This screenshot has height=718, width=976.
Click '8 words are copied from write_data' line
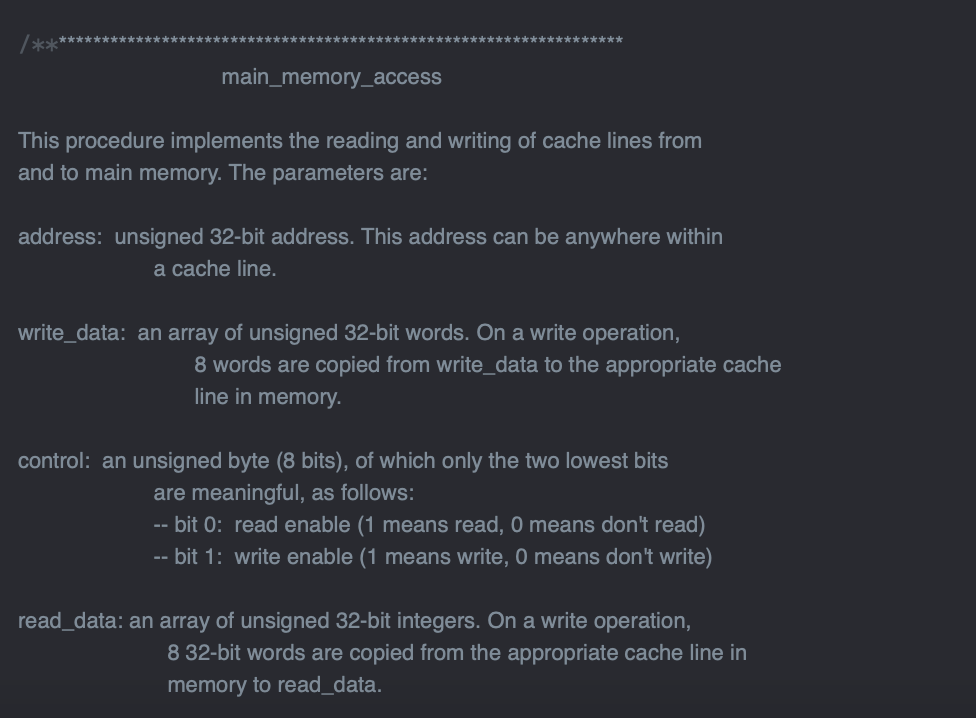(x=487, y=365)
